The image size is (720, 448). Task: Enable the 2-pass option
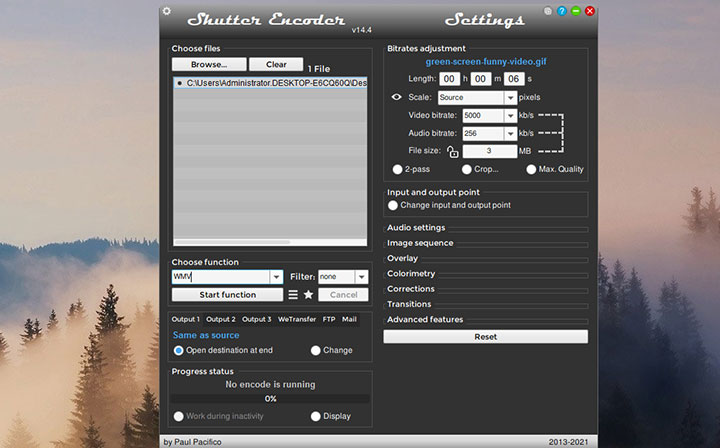[398, 169]
